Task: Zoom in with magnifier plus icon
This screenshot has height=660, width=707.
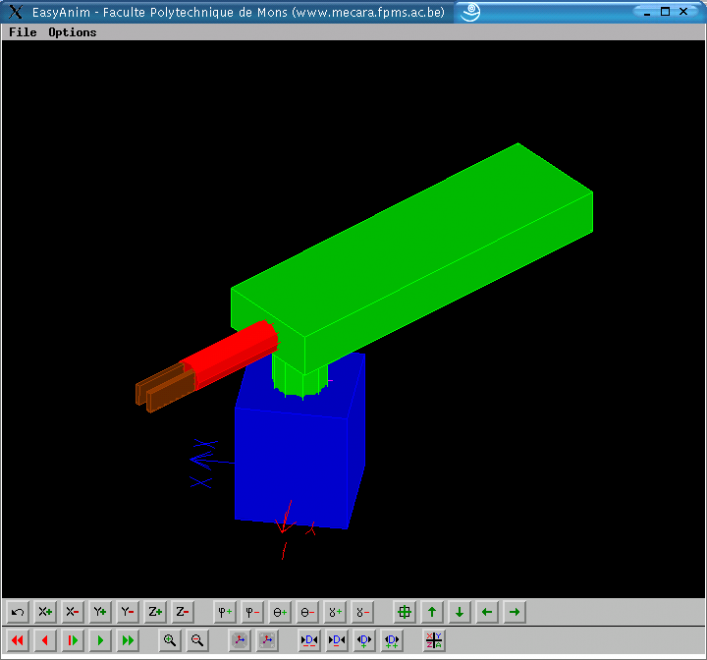Action: pyautogui.click(x=170, y=640)
